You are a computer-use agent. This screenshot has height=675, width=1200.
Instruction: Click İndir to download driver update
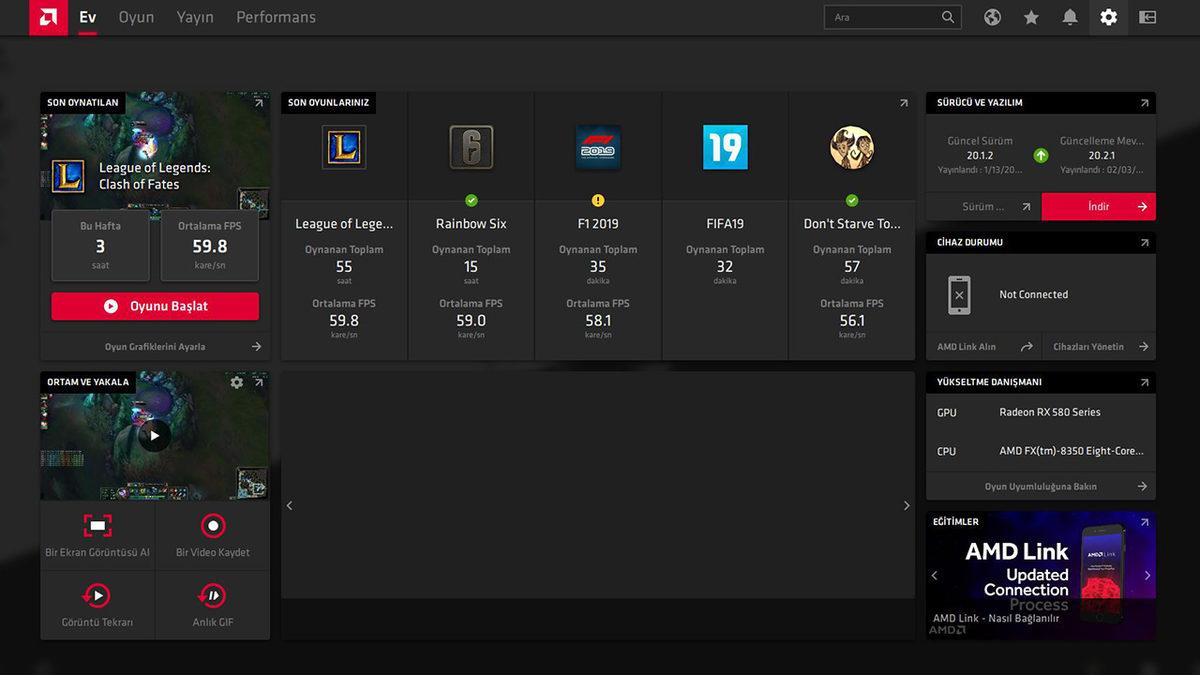(1098, 207)
